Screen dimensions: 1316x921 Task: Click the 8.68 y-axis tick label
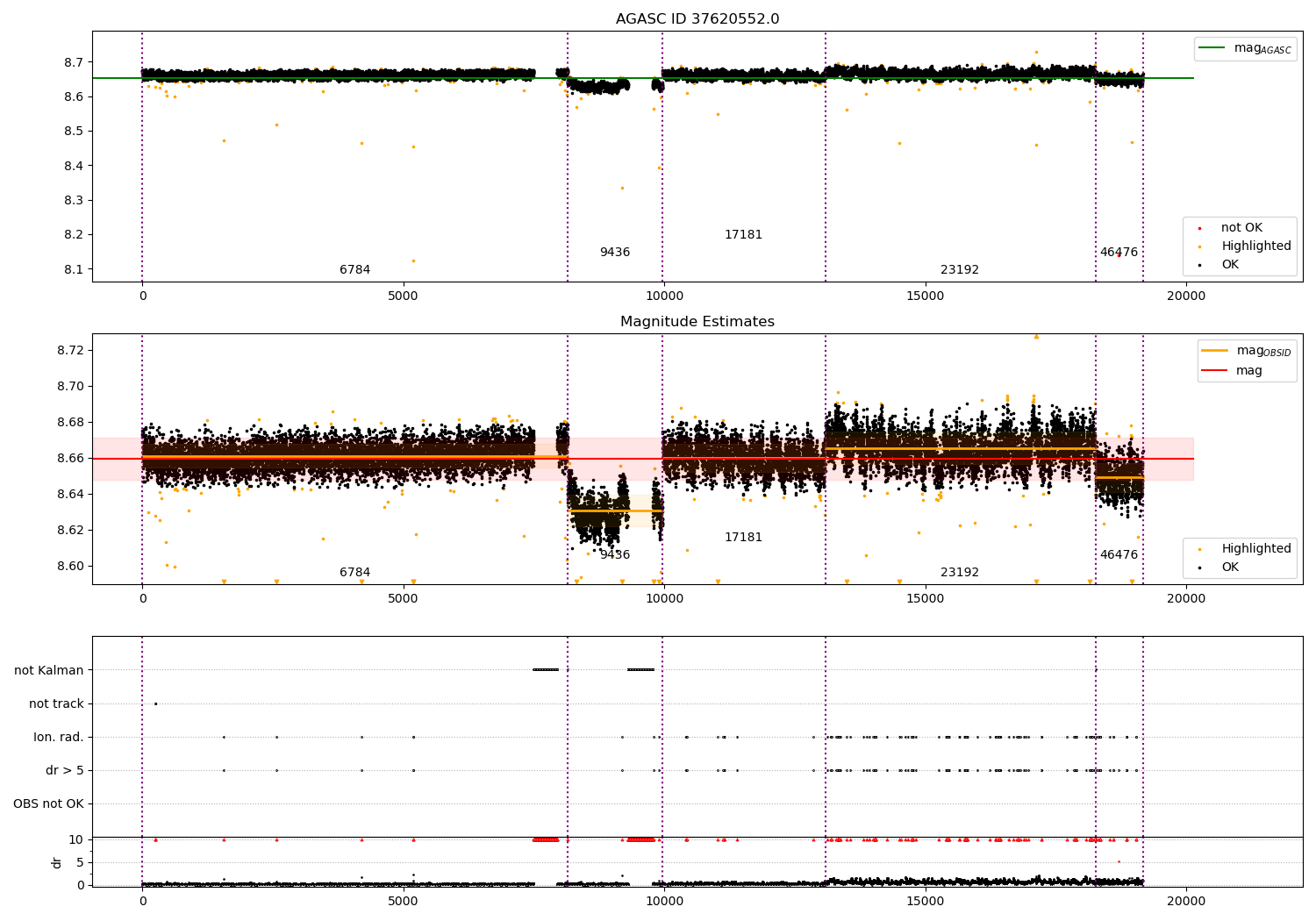69,423
